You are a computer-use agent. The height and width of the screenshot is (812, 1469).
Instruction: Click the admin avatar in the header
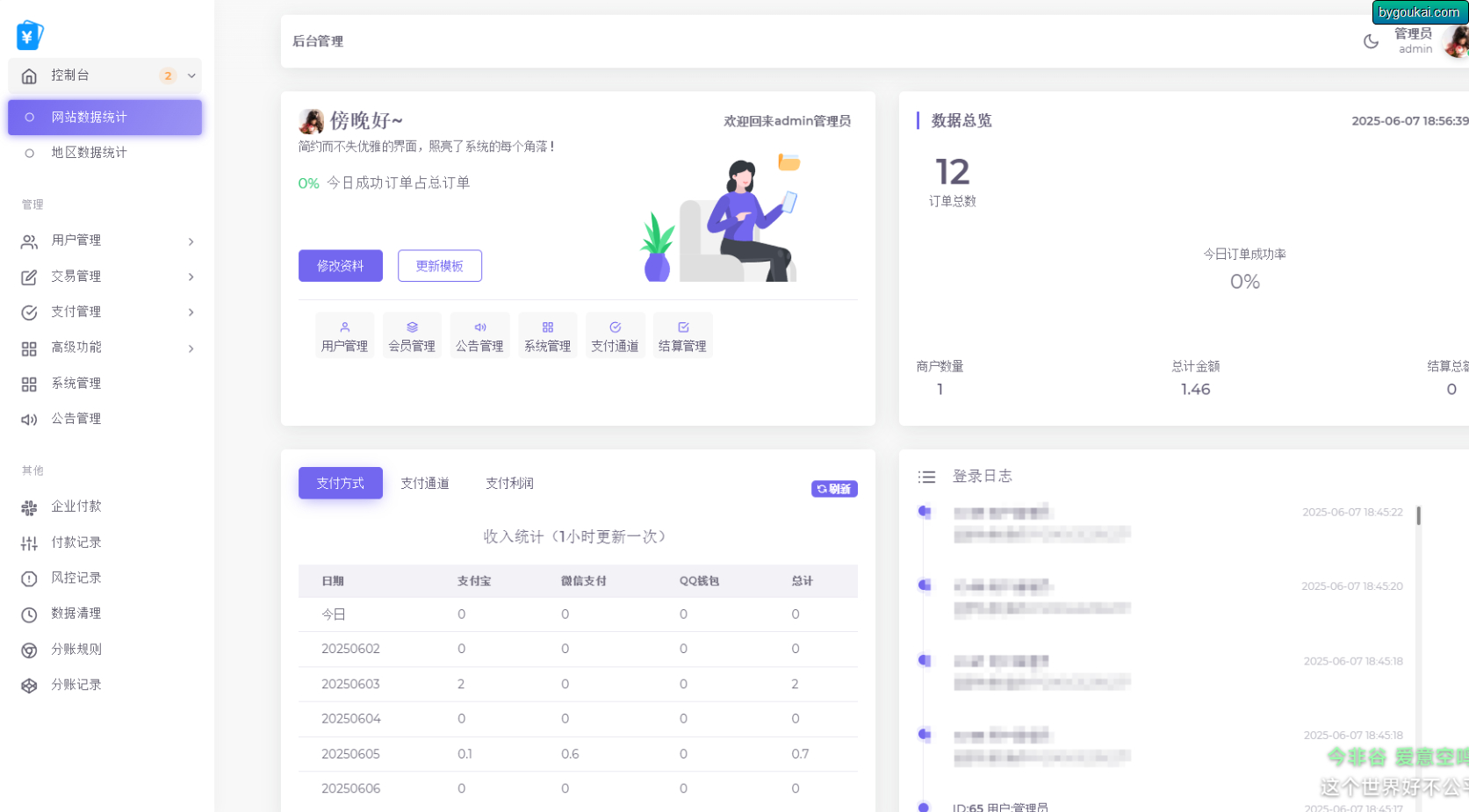pos(1458,41)
